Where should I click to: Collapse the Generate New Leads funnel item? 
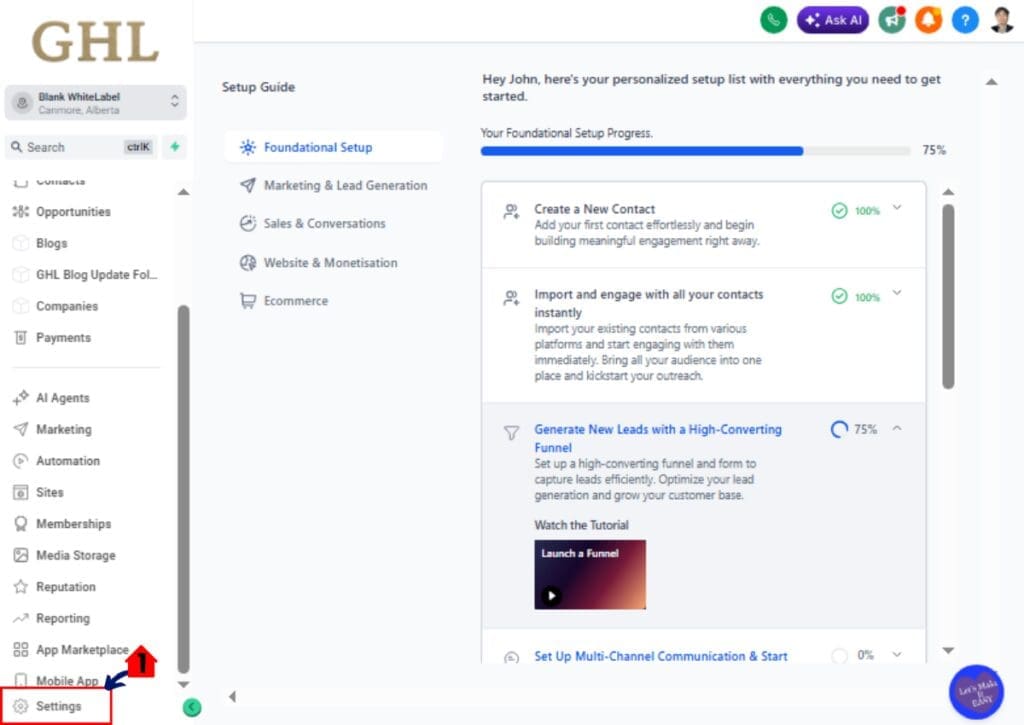click(897, 428)
